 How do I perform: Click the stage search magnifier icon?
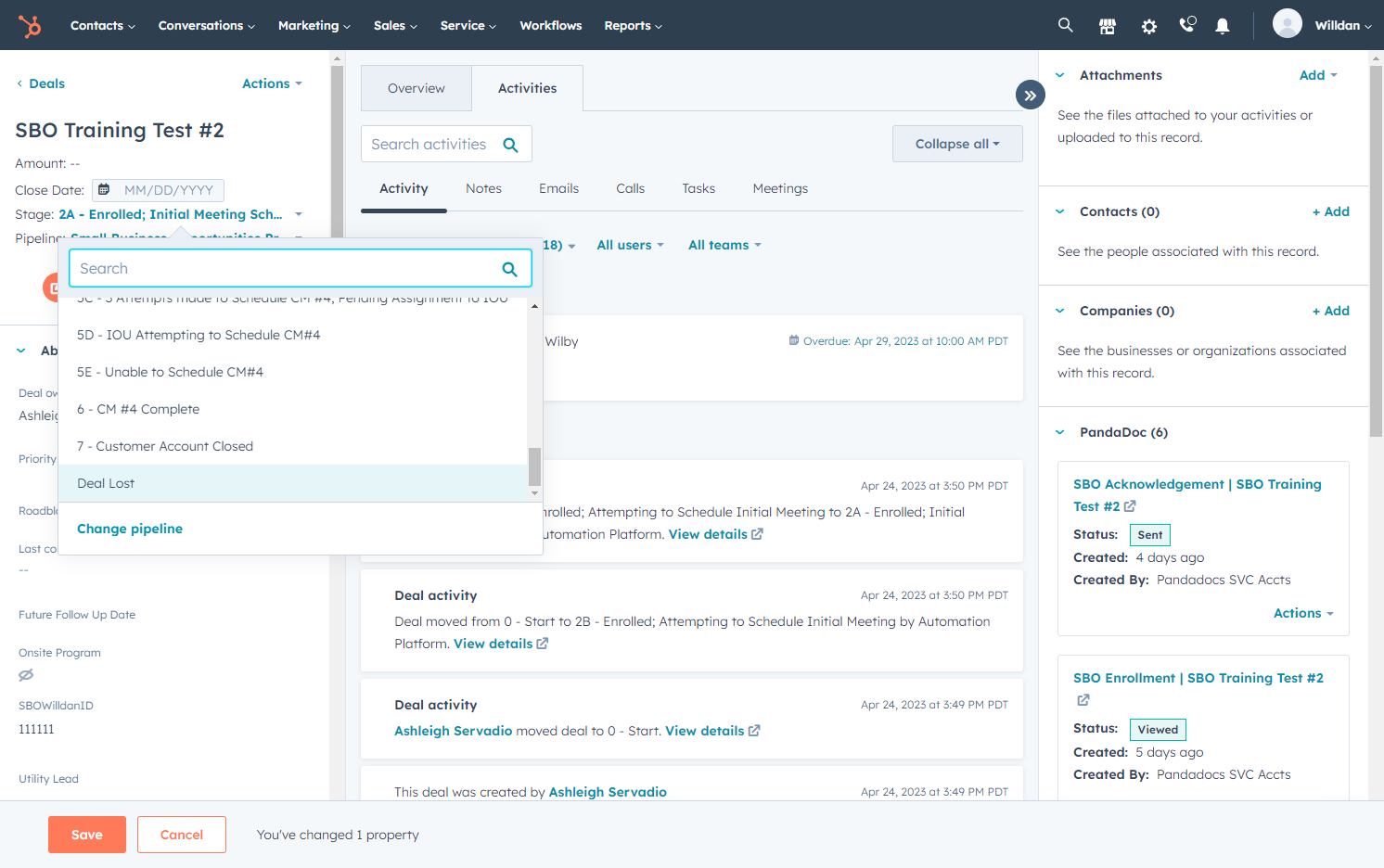(x=509, y=269)
